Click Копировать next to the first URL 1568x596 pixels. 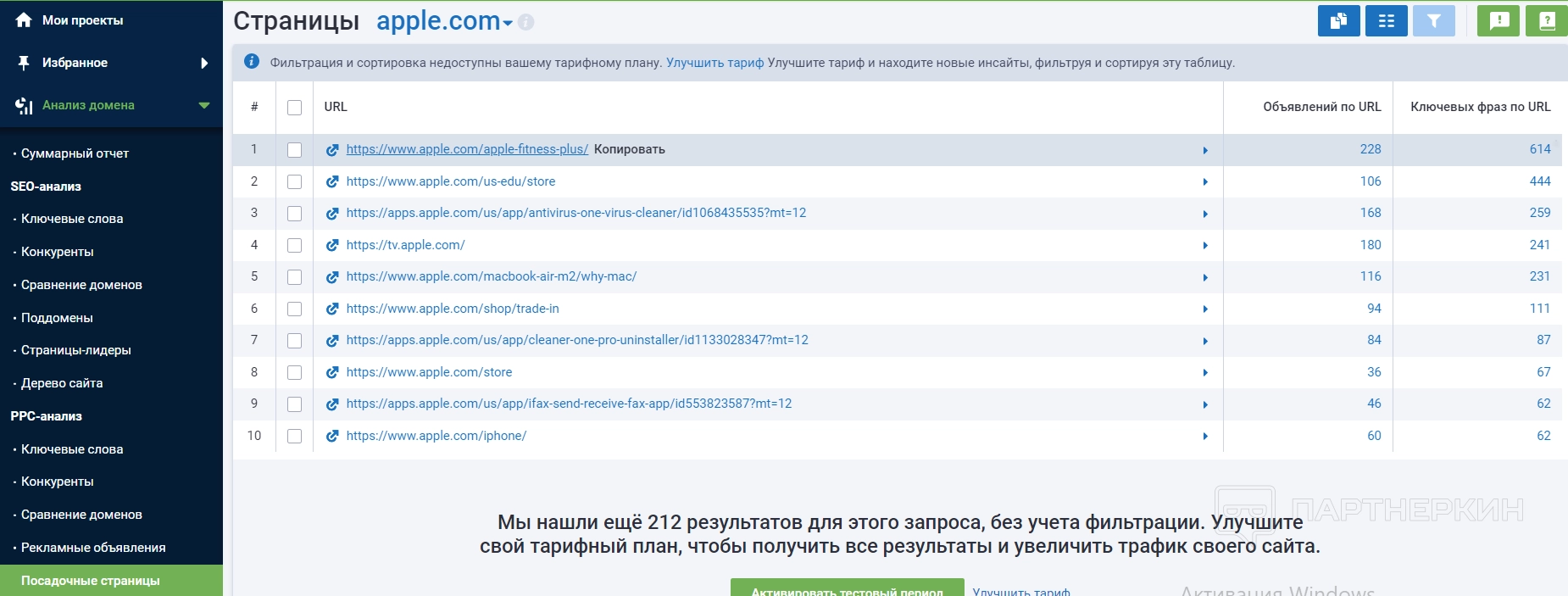[x=630, y=149]
